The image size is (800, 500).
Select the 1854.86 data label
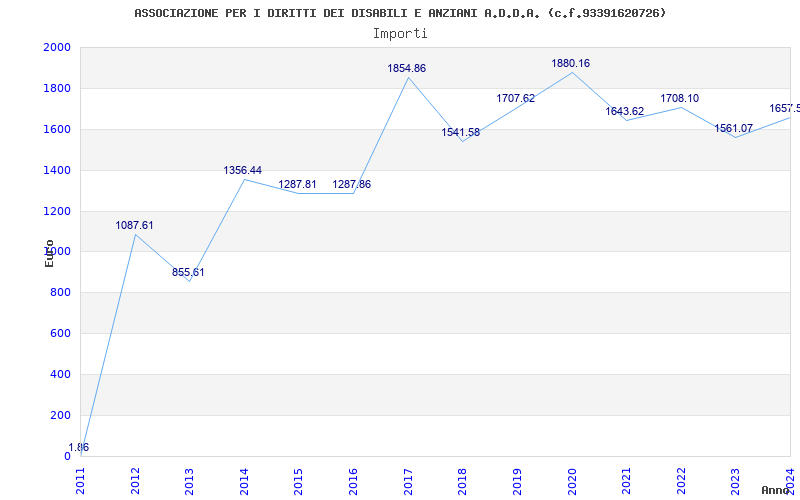click(x=406, y=68)
